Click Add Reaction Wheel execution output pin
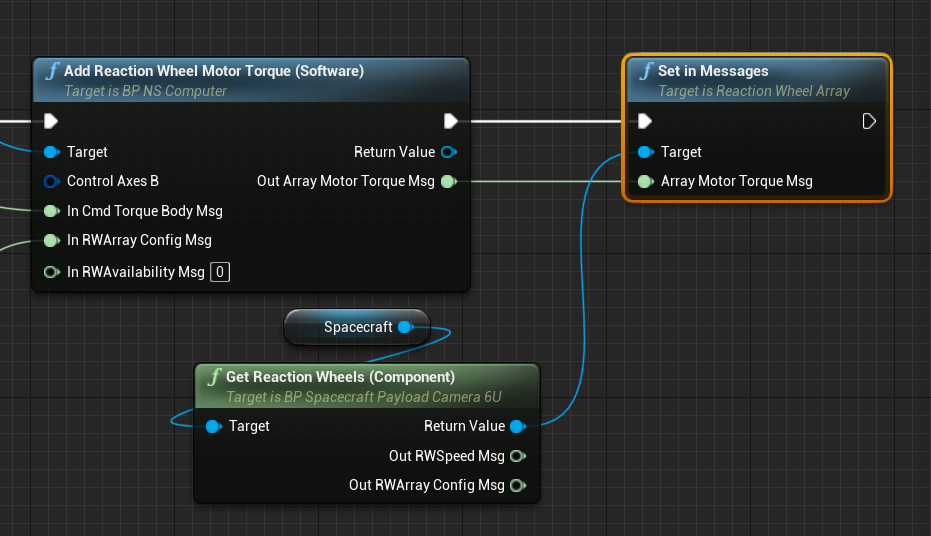The width and height of the screenshot is (931, 536). 451,121
